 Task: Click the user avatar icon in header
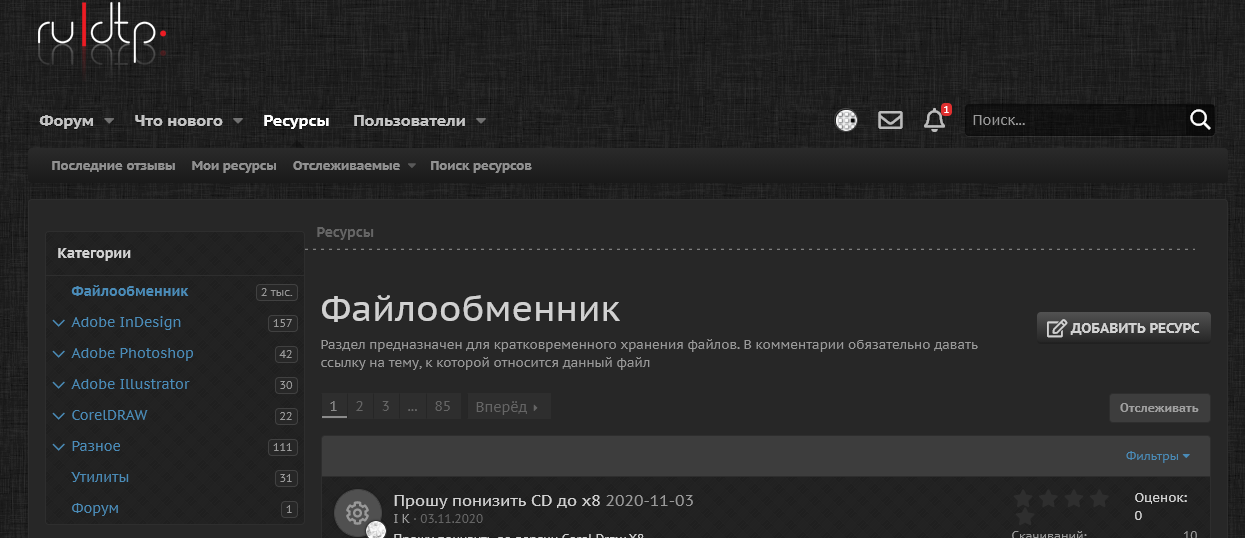click(x=846, y=121)
